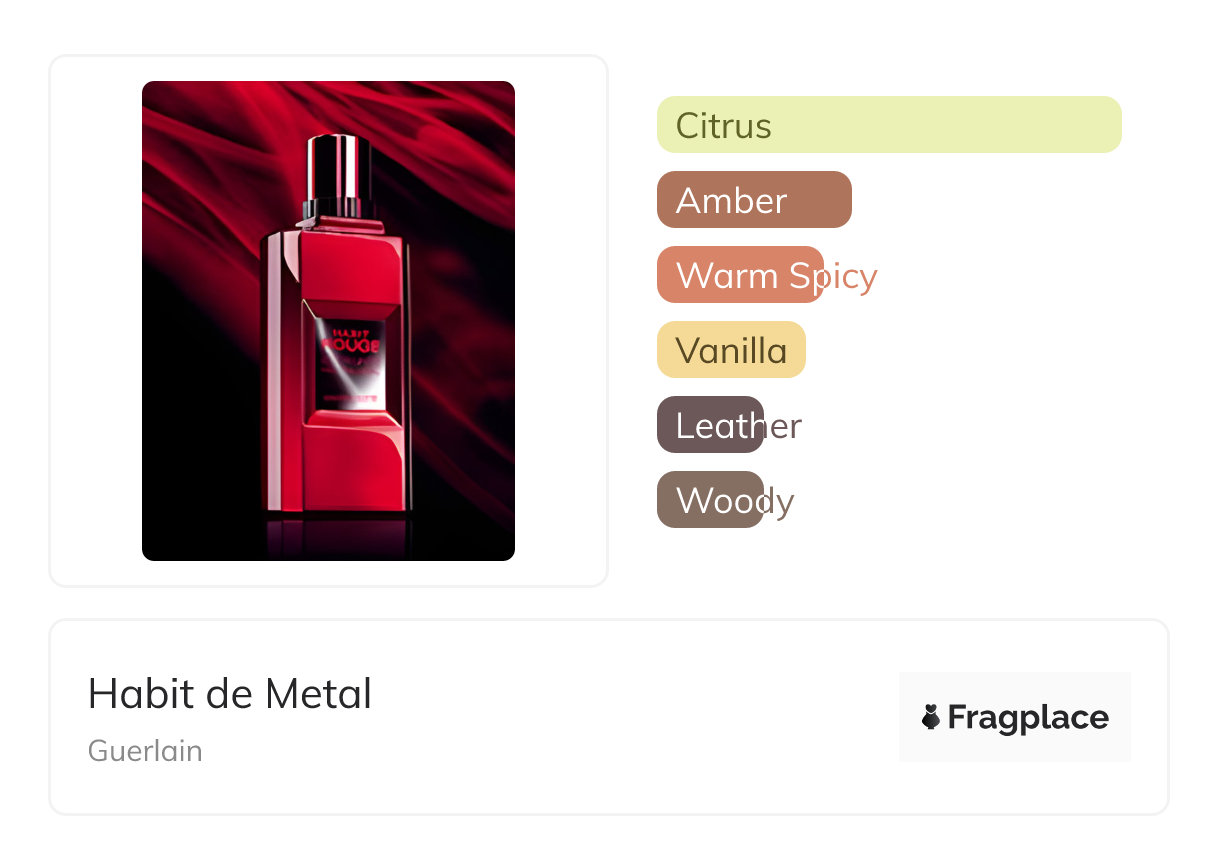Click the silver bottle cap
1218x864 pixels.
click(338, 168)
